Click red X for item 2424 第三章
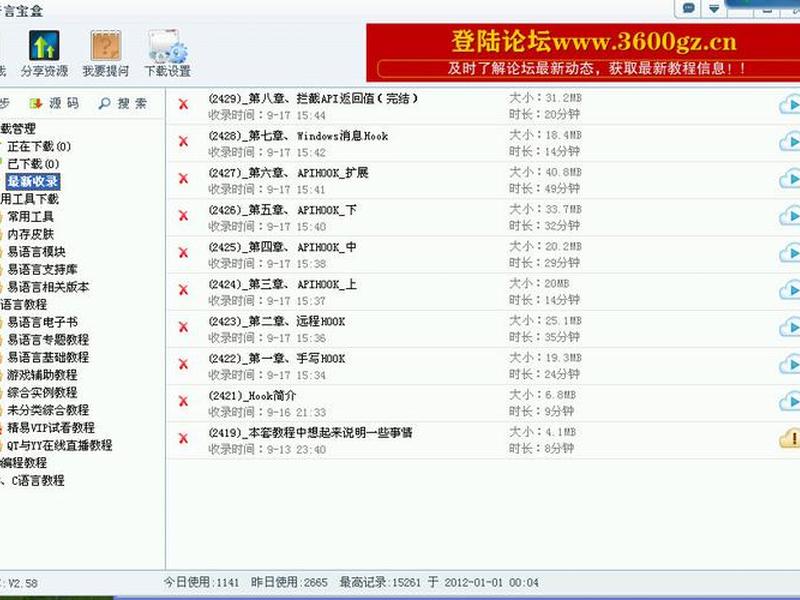The image size is (800, 600). click(183, 290)
